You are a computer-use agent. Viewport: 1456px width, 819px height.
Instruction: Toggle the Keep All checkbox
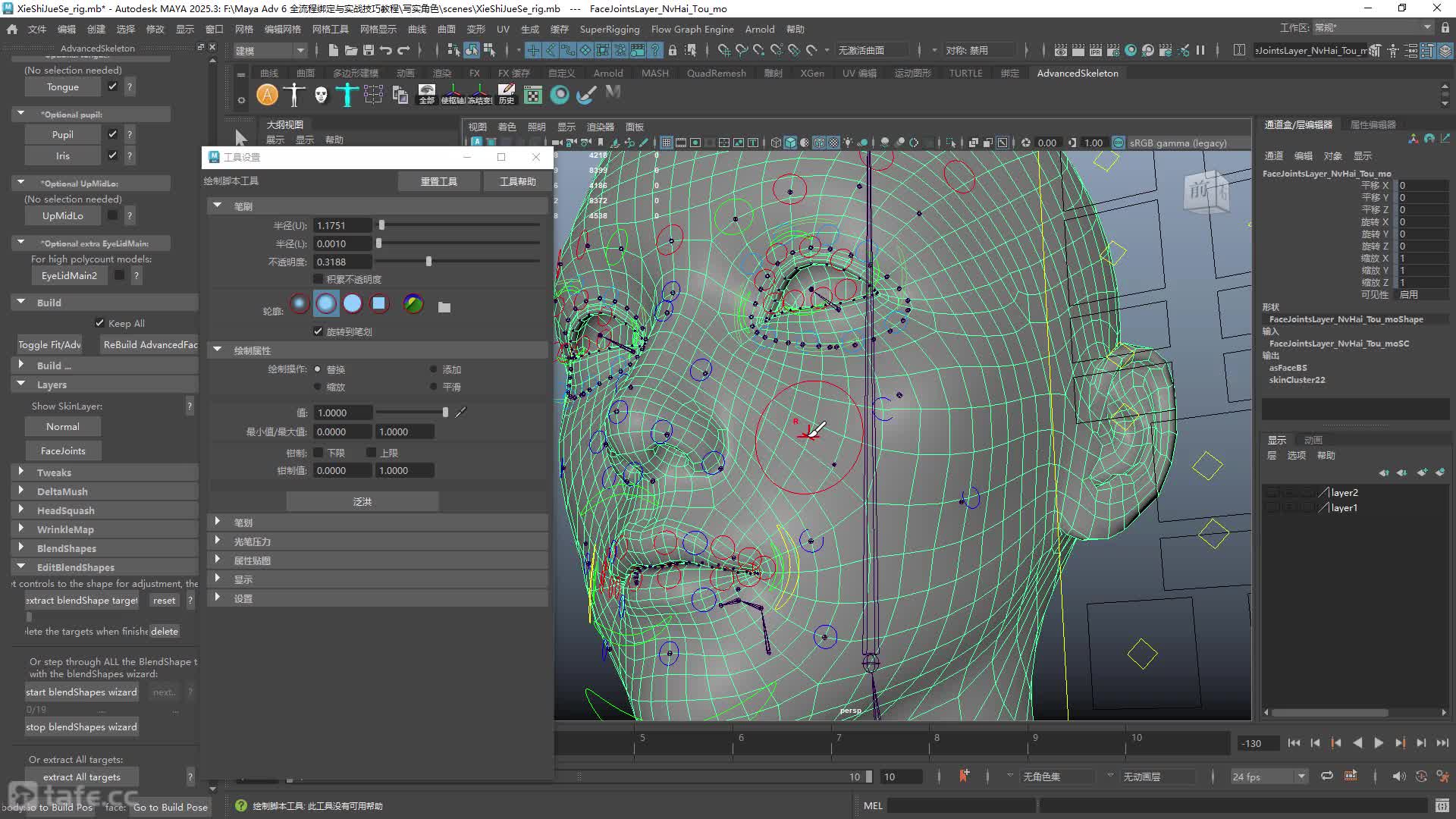point(99,323)
